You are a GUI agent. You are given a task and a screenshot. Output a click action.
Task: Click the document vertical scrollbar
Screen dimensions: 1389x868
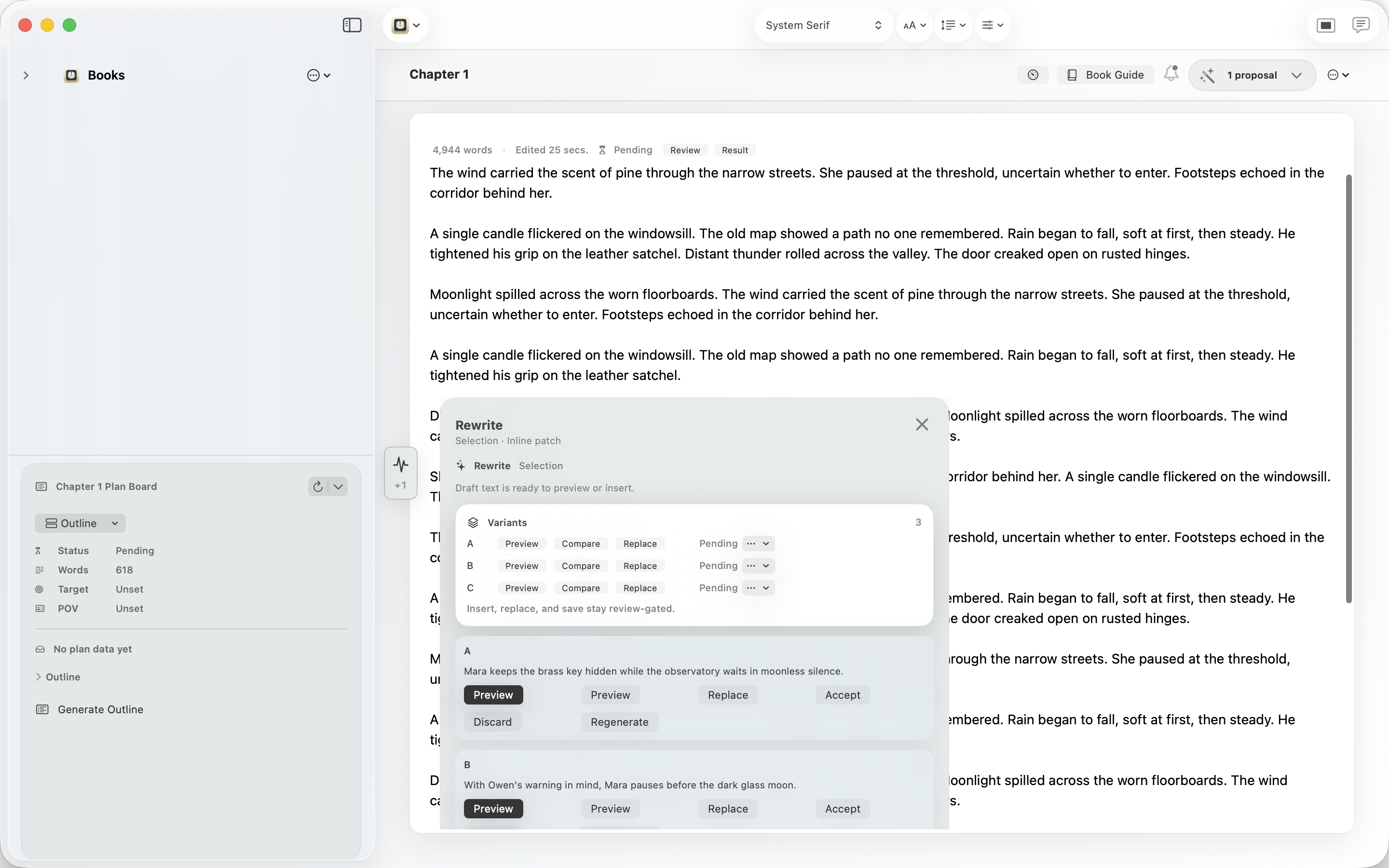coord(1348,389)
